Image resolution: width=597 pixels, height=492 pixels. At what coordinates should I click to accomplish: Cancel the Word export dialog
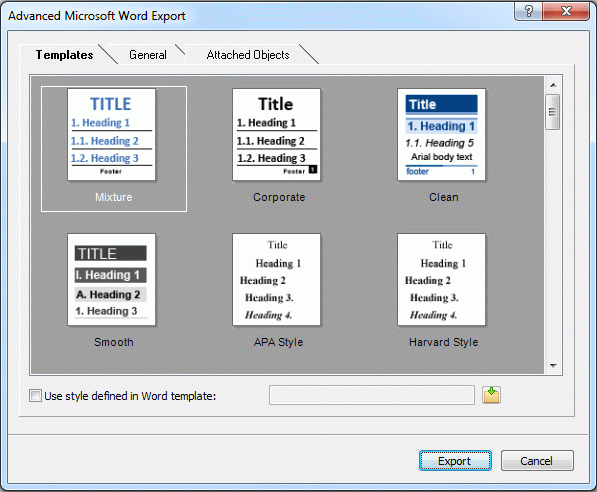coord(537,461)
